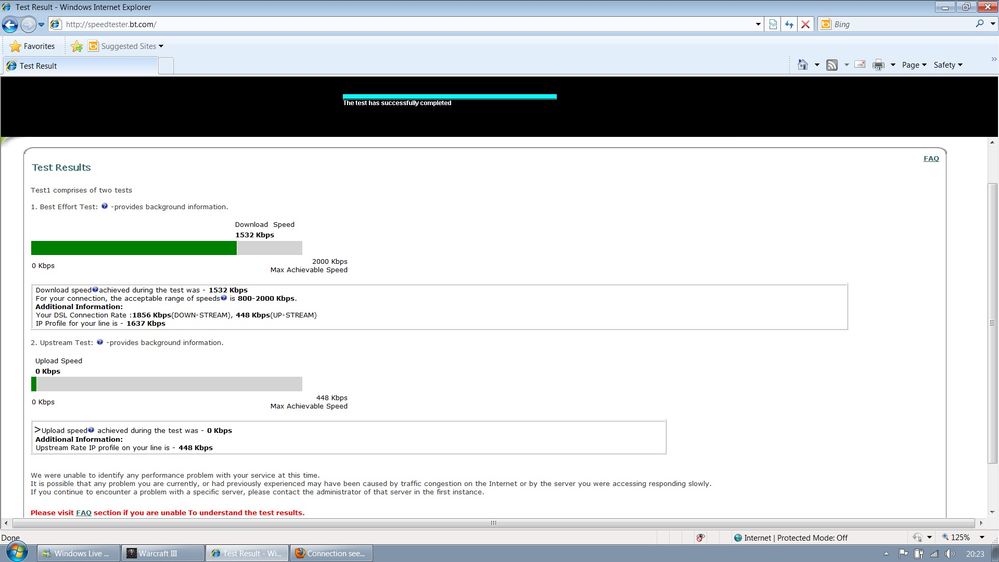Switch to Windows Live taskbar button
Viewport: 999px width, 562px height.
pos(76,553)
